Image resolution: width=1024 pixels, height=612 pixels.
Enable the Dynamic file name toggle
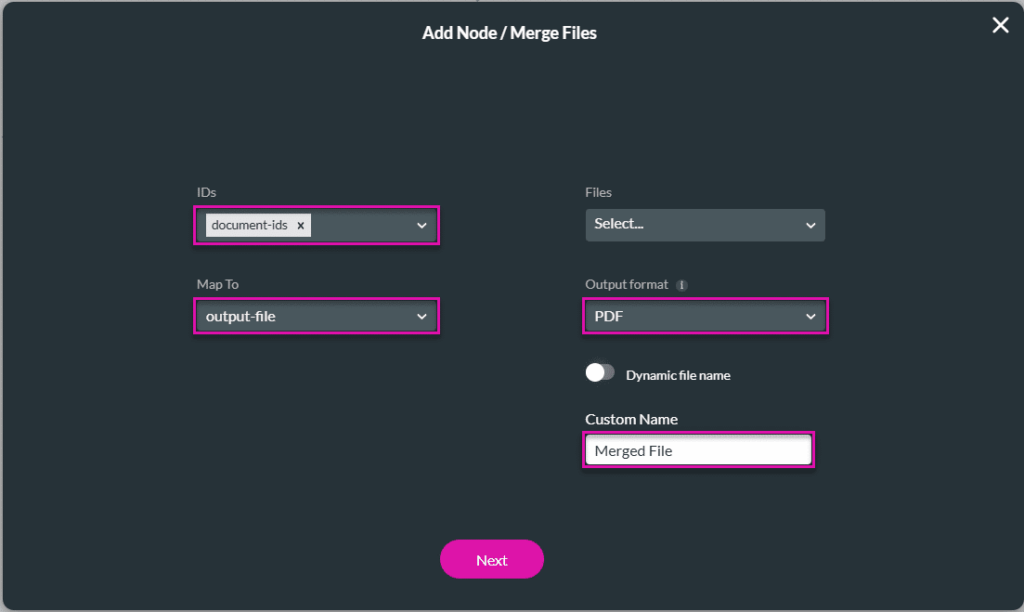(600, 371)
